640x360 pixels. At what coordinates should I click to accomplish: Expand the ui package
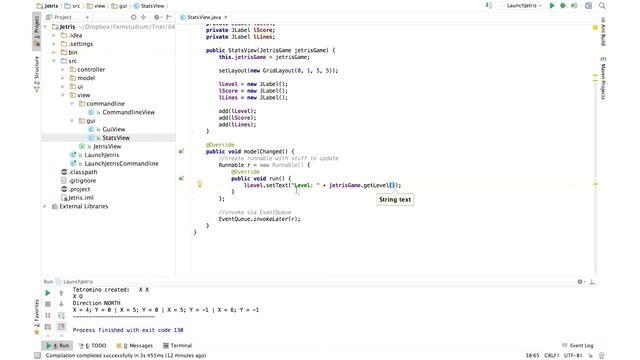[63, 87]
